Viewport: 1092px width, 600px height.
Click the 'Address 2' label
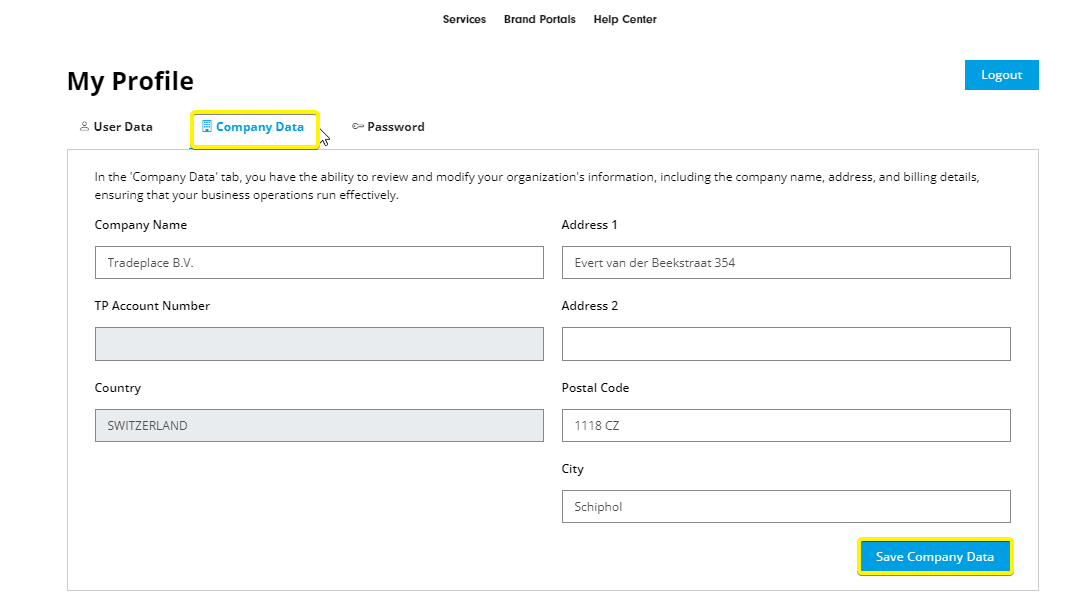(x=589, y=306)
